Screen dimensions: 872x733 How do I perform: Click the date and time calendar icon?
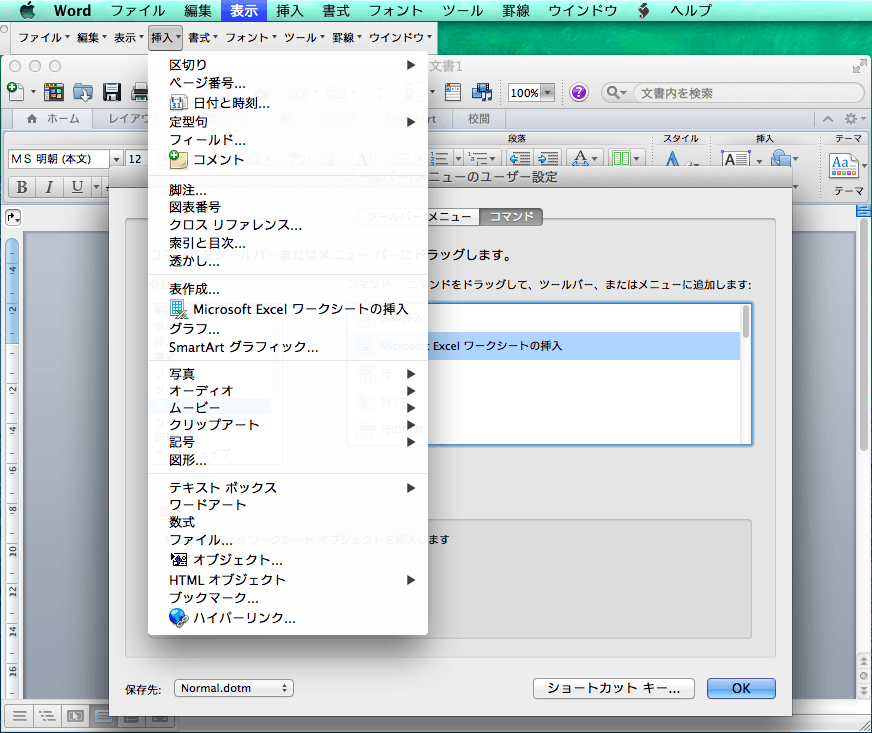pyautogui.click(x=178, y=103)
